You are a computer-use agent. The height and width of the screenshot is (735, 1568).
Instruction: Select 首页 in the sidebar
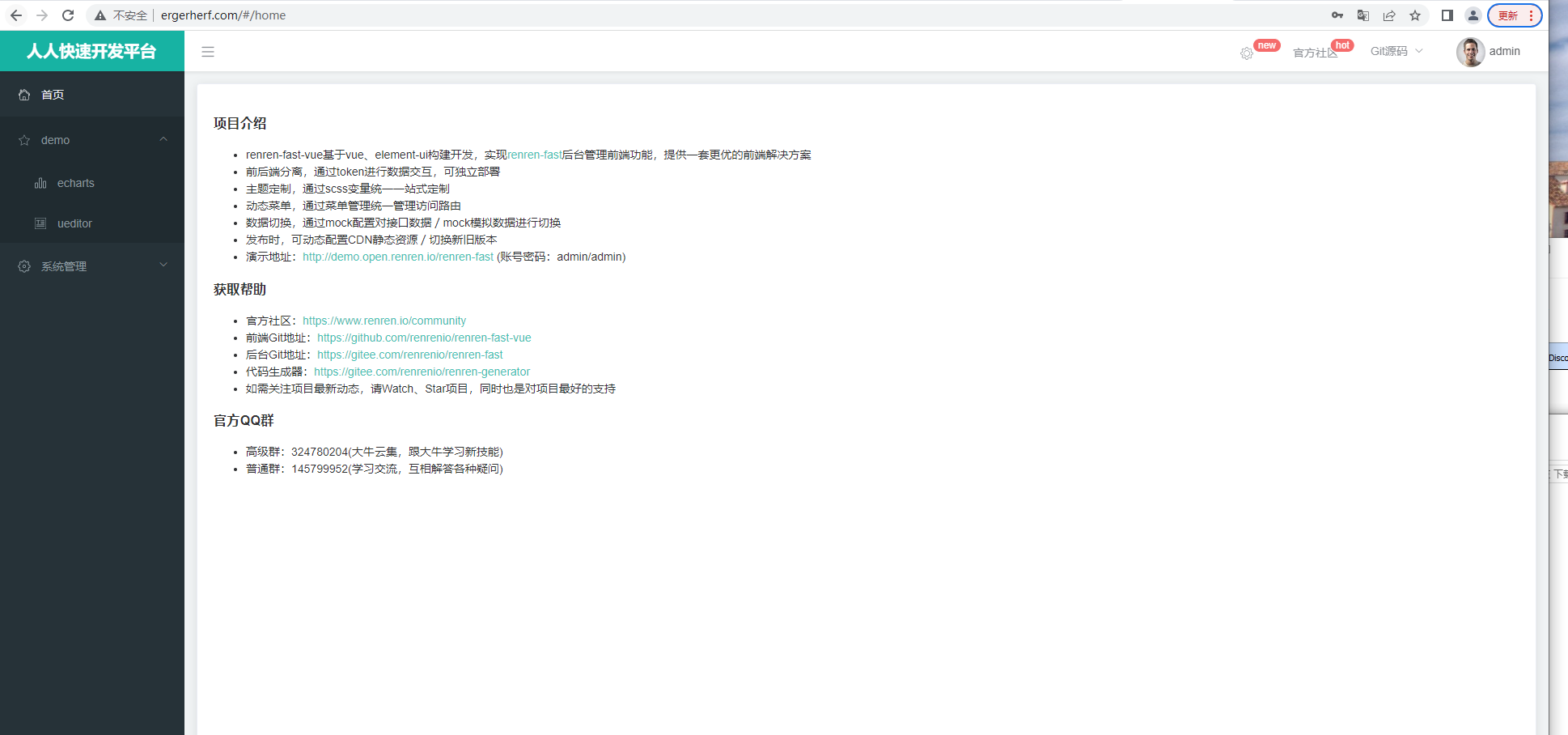(x=53, y=95)
